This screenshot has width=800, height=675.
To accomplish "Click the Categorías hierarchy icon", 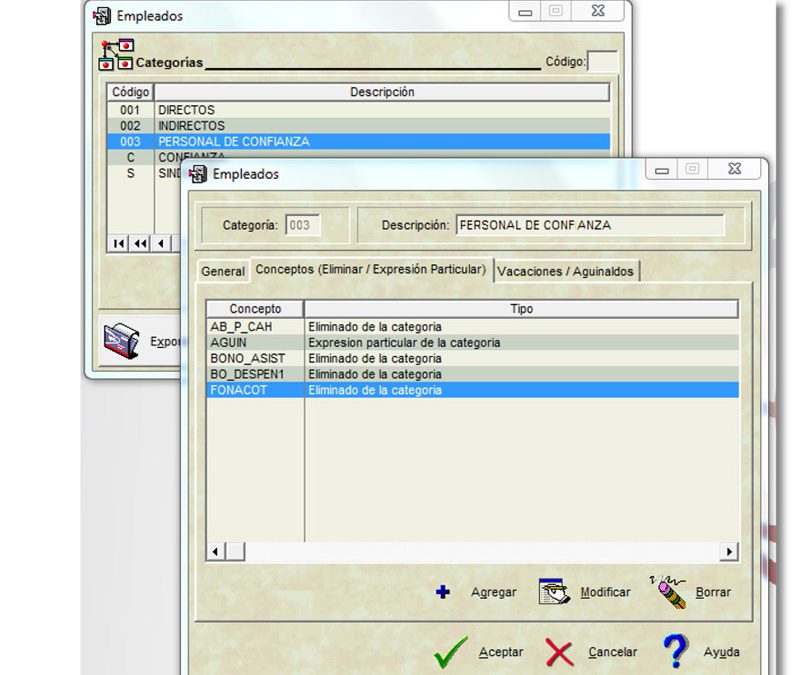I will (x=115, y=55).
